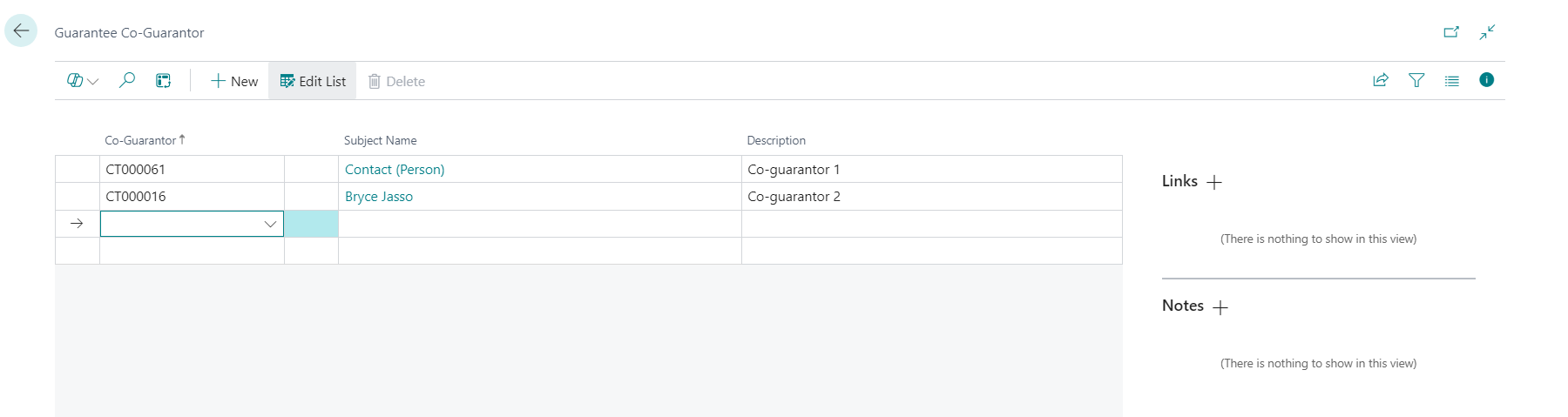The height and width of the screenshot is (417, 1568).
Task: Click the New button
Action: (234, 81)
